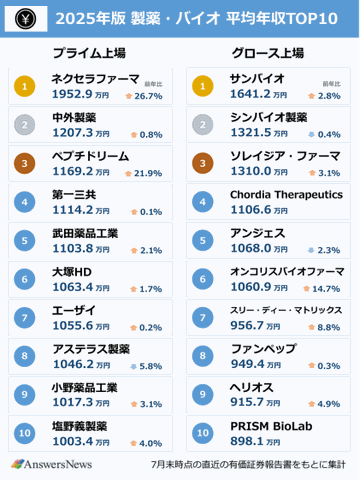The height and width of the screenshot is (480, 360).
Task: Click the down arrow beside シンバイオ製薬 0.4%
Action: (x=311, y=134)
